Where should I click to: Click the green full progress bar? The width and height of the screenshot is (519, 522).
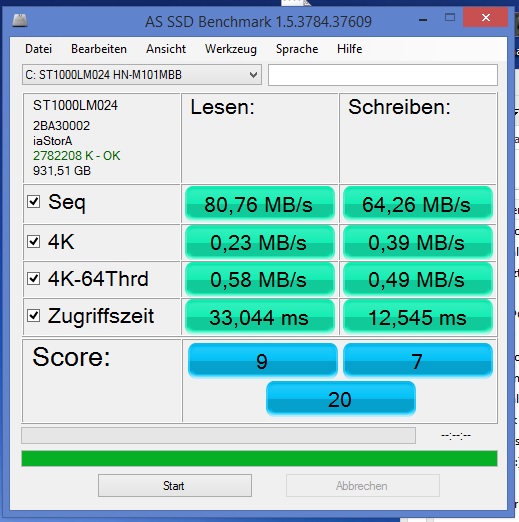(x=259, y=458)
